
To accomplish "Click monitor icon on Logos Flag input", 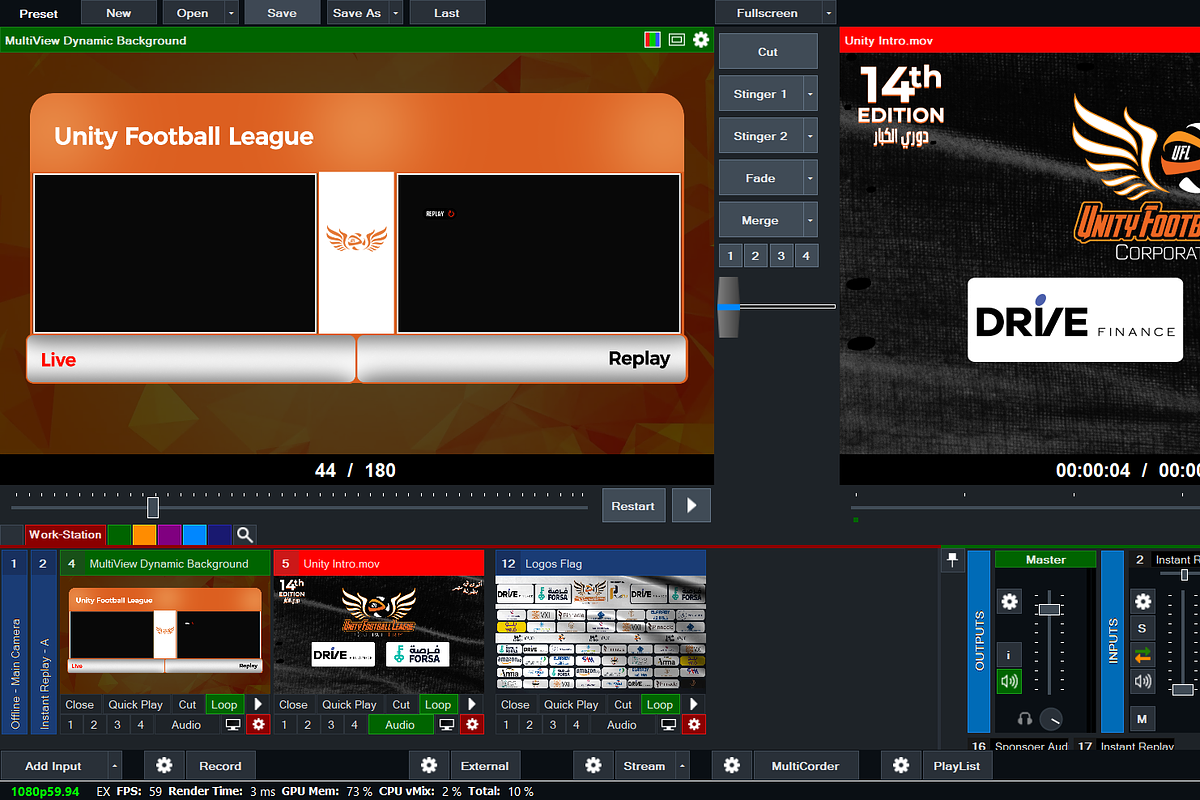I will click(x=669, y=725).
